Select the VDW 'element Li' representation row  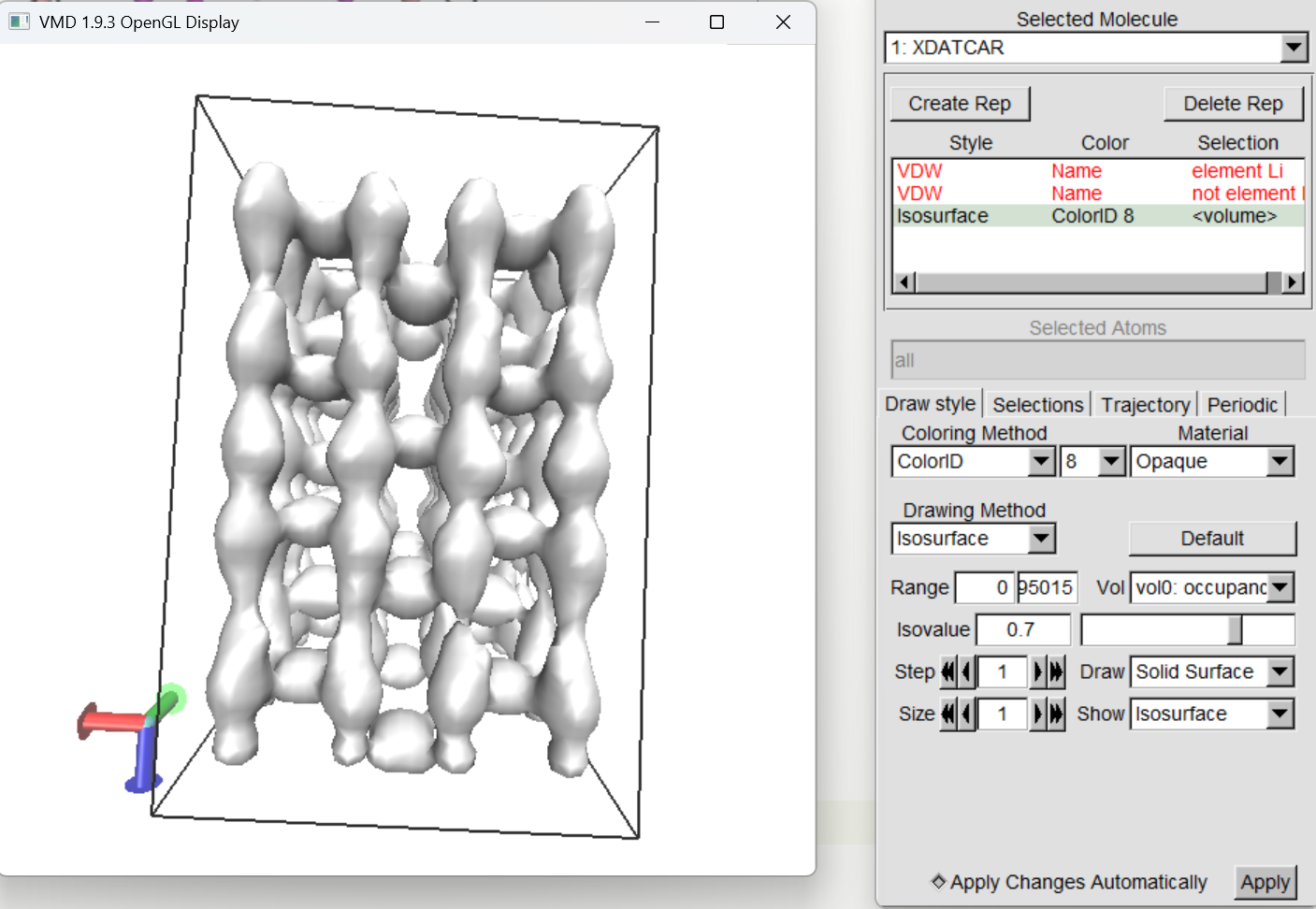[x=1099, y=171]
